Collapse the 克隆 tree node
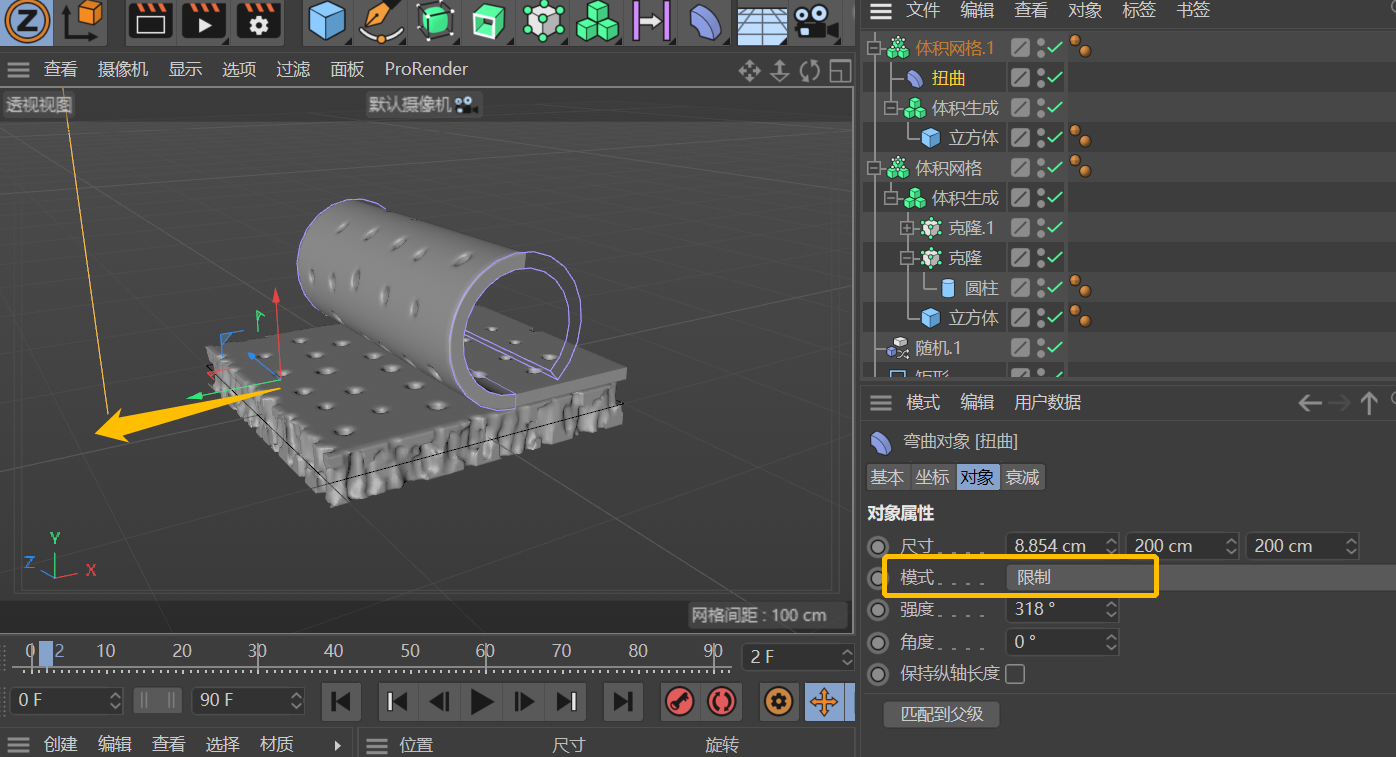 coord(907,258)
